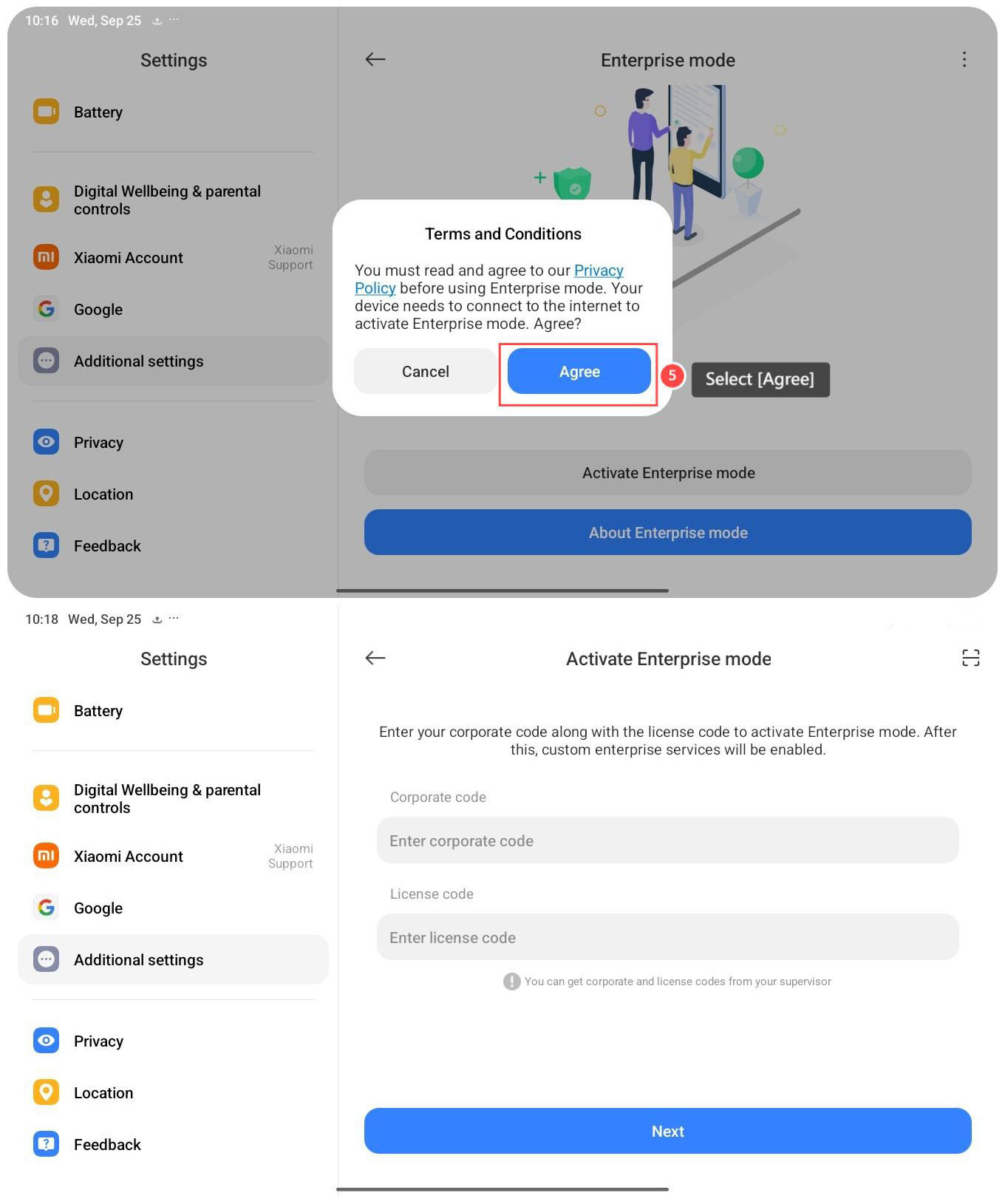This screenshot has width=1005, height=1204.
Task: Open Battery icon in lower settings list
Action: click(46, 710)
